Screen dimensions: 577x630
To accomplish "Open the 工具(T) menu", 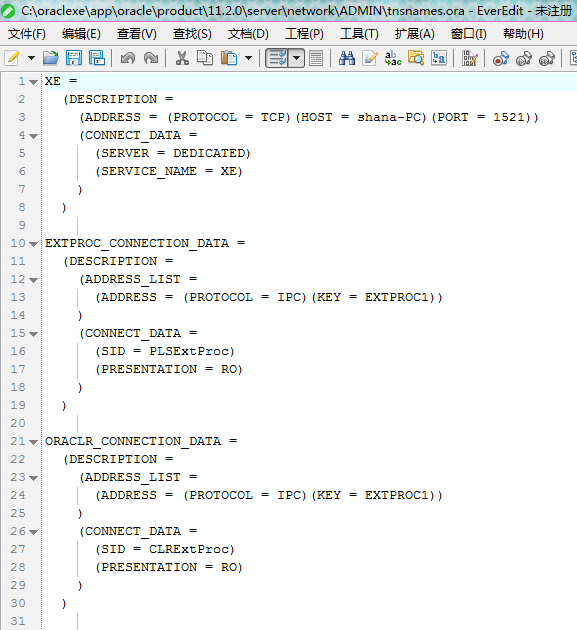I will [x=359, y=34].
